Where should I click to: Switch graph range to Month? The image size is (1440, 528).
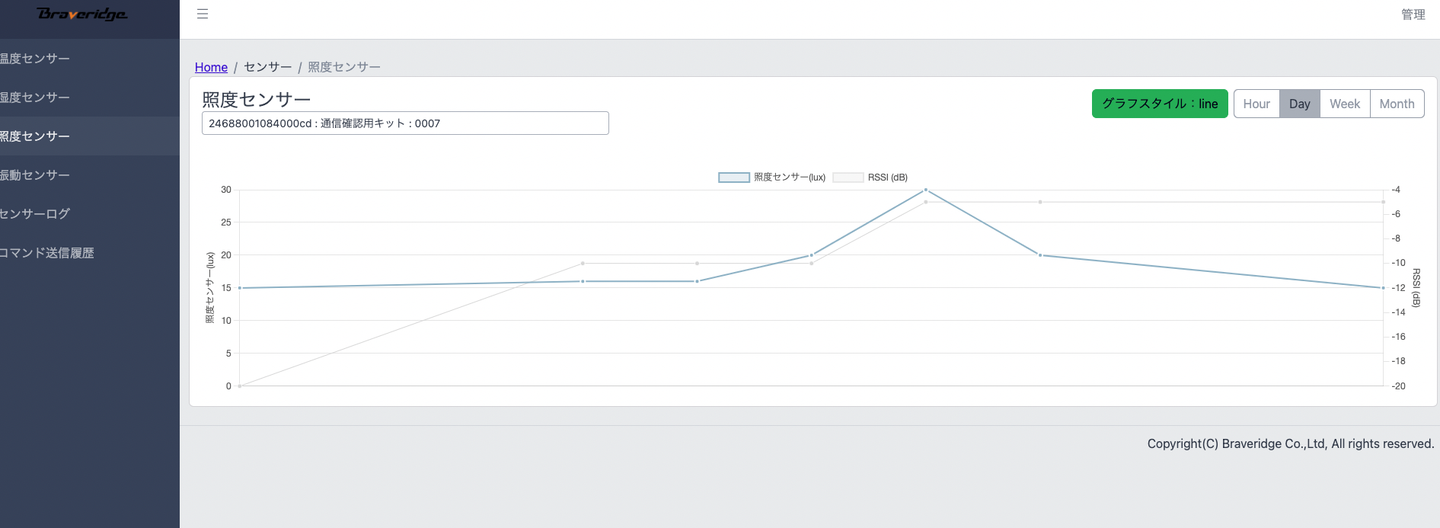pyautogui.click(x=1397, y=103)
